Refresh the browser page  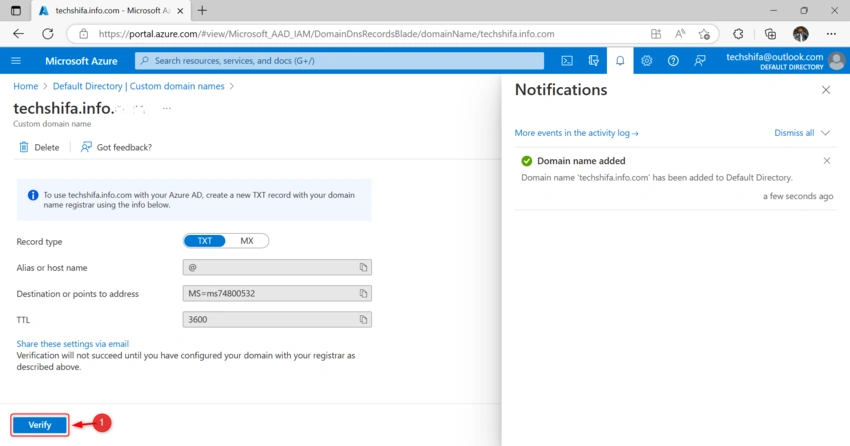click(x=48, y=34)
